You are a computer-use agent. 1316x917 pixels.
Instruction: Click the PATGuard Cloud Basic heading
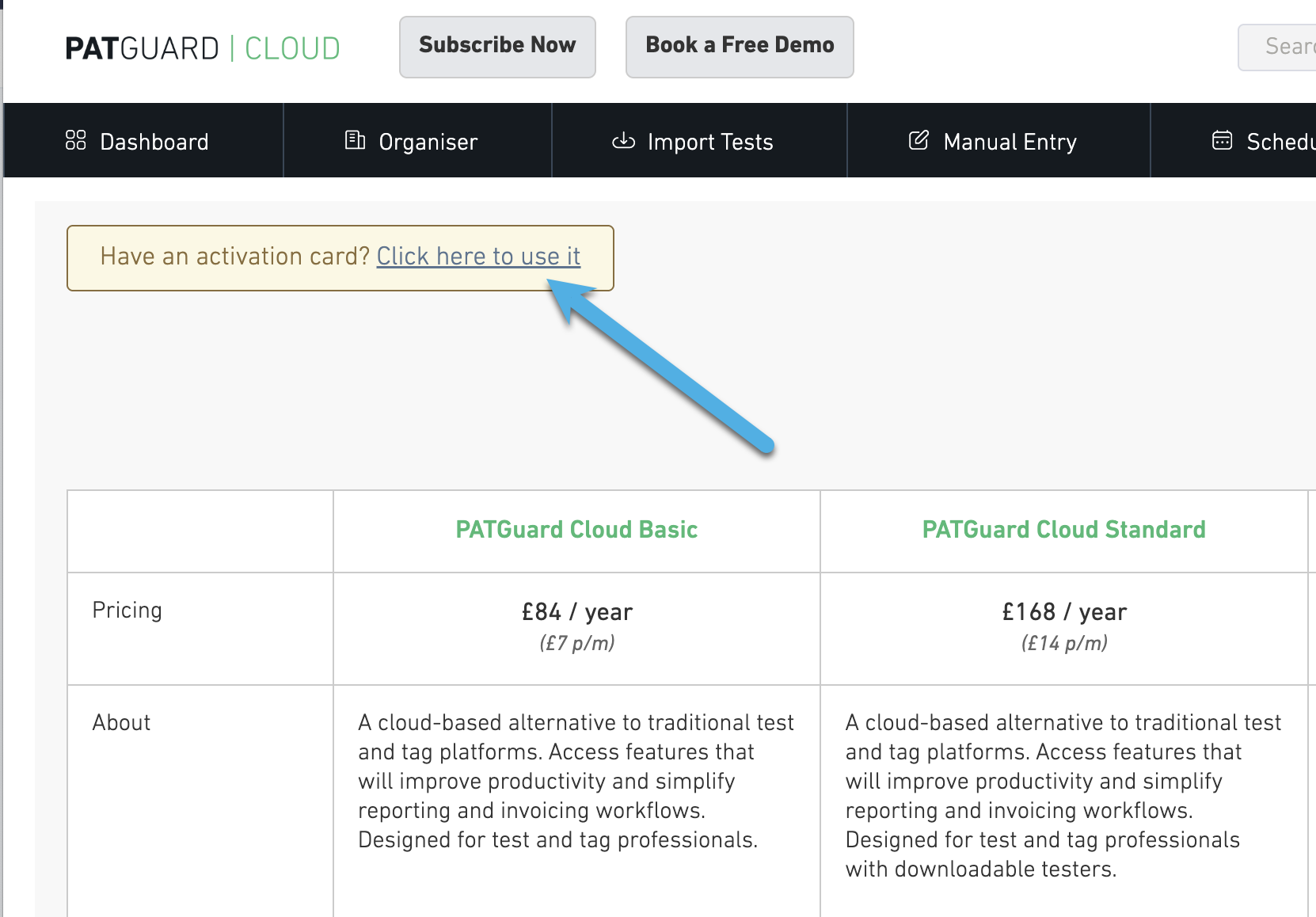(x=576, y=529)
